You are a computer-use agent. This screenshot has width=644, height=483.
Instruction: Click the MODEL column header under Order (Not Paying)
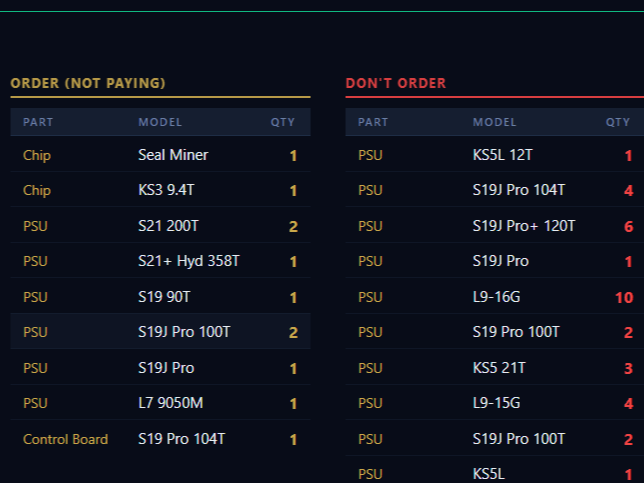[x=160, y=122]
